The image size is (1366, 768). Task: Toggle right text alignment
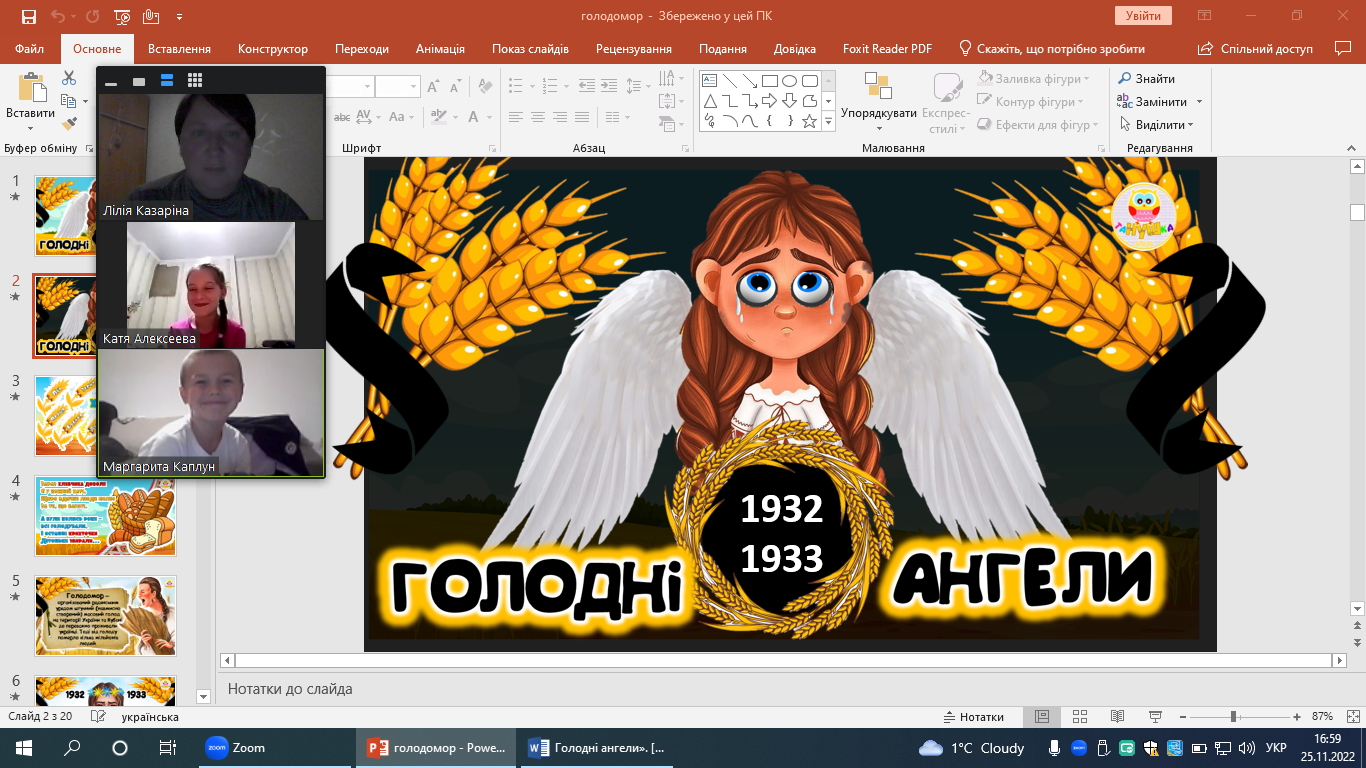561,117
